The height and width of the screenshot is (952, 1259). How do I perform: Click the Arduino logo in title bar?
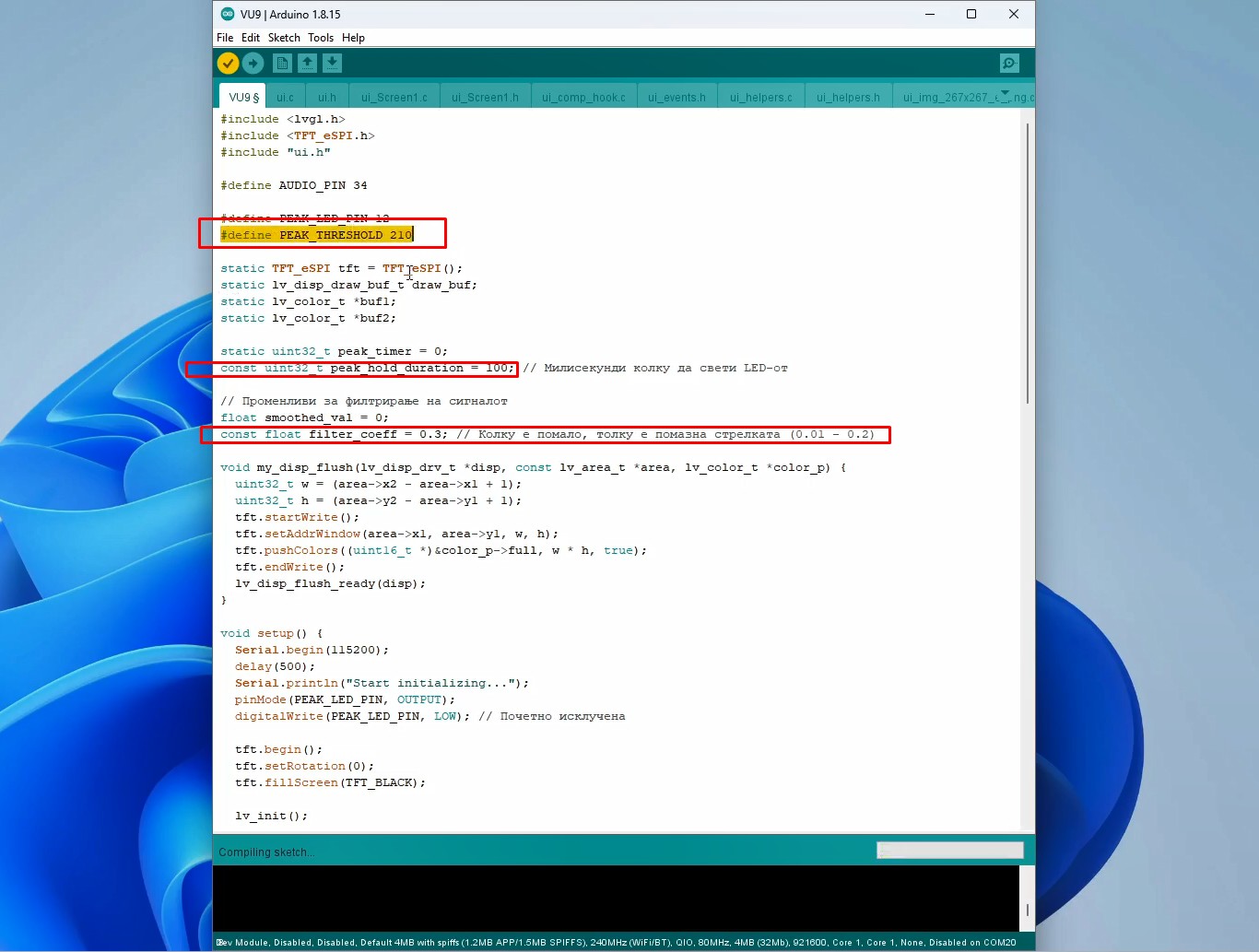228,14
